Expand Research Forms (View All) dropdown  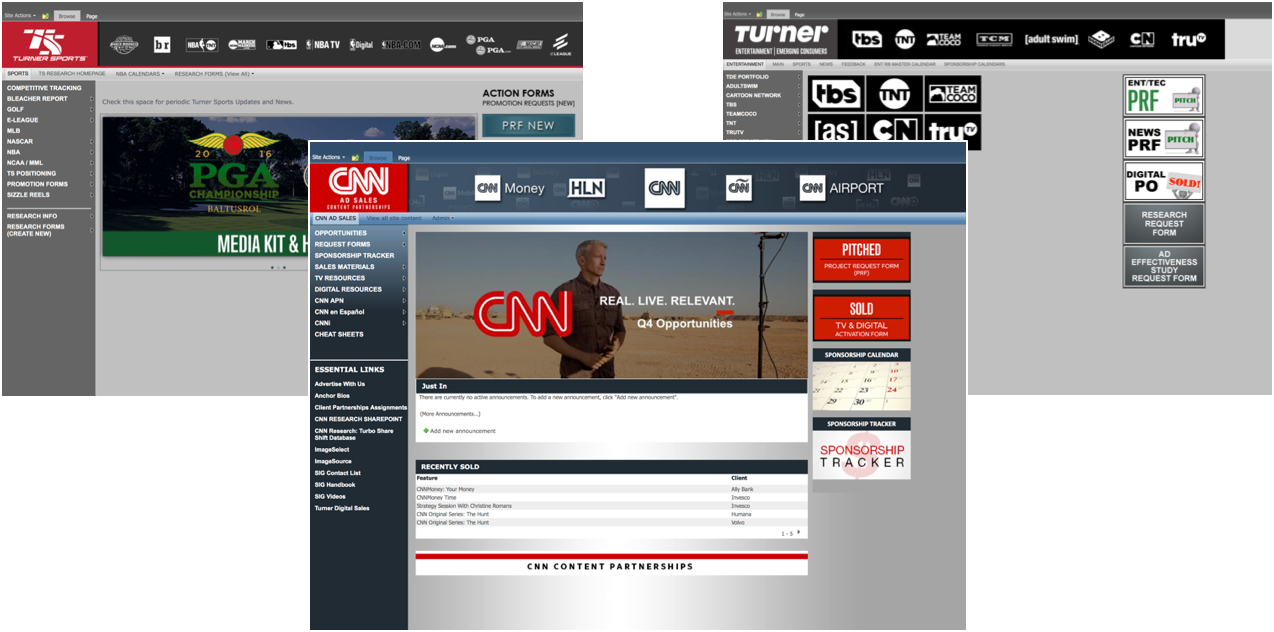pos(214,73)
